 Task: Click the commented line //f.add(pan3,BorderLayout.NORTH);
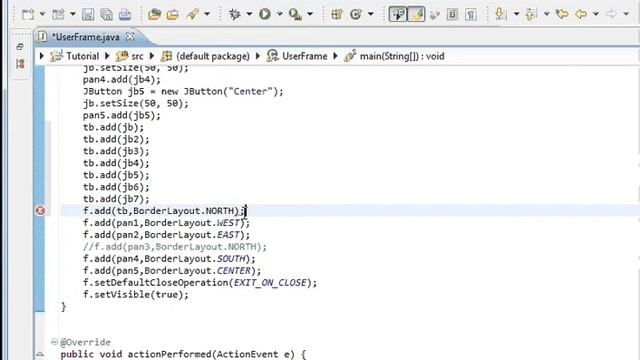[x=175, y=247]
